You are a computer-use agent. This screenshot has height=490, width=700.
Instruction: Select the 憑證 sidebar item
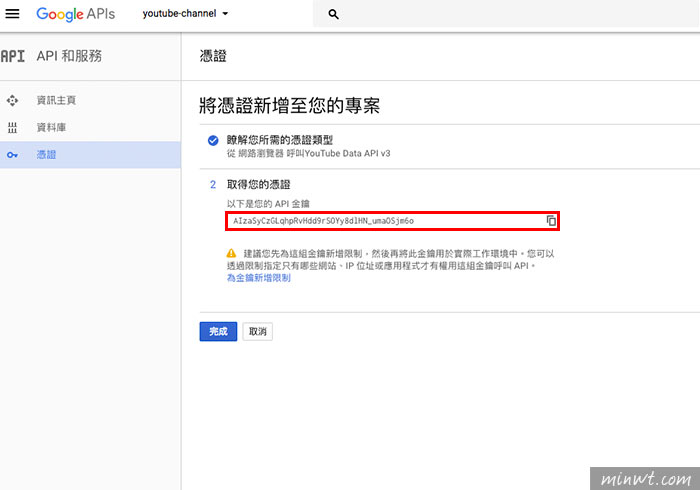tap(90, 155)
